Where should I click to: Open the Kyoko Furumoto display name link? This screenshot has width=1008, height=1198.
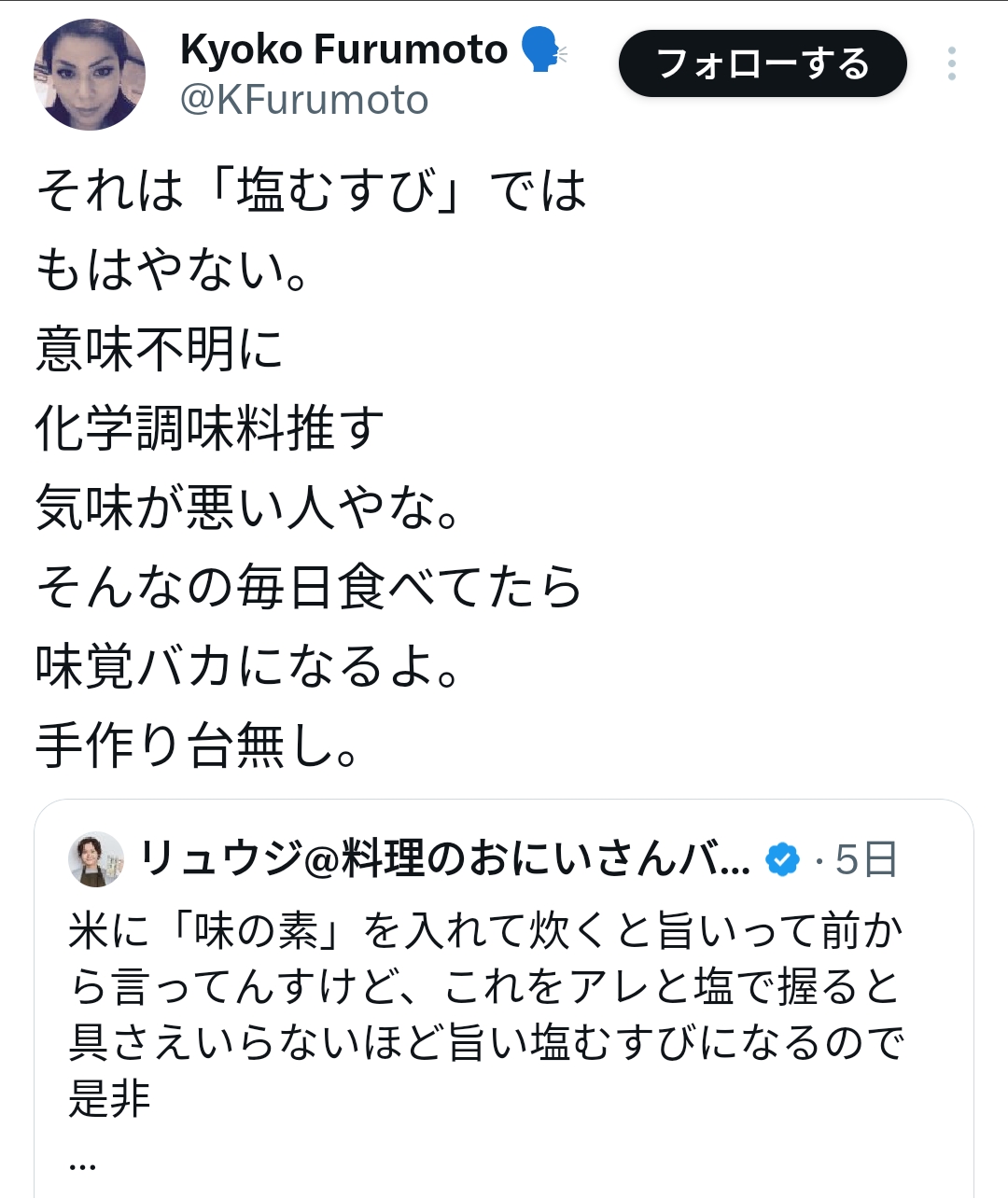coord(343,50)
